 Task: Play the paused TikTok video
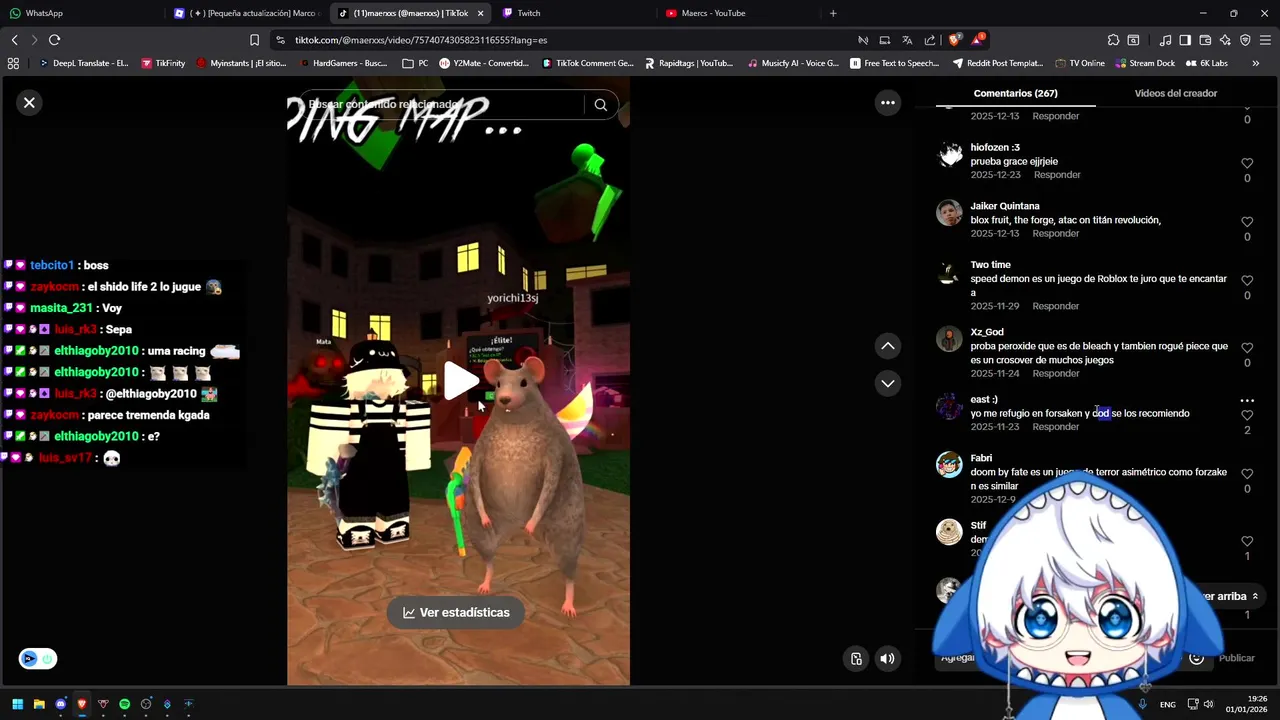tap(459, 381)
